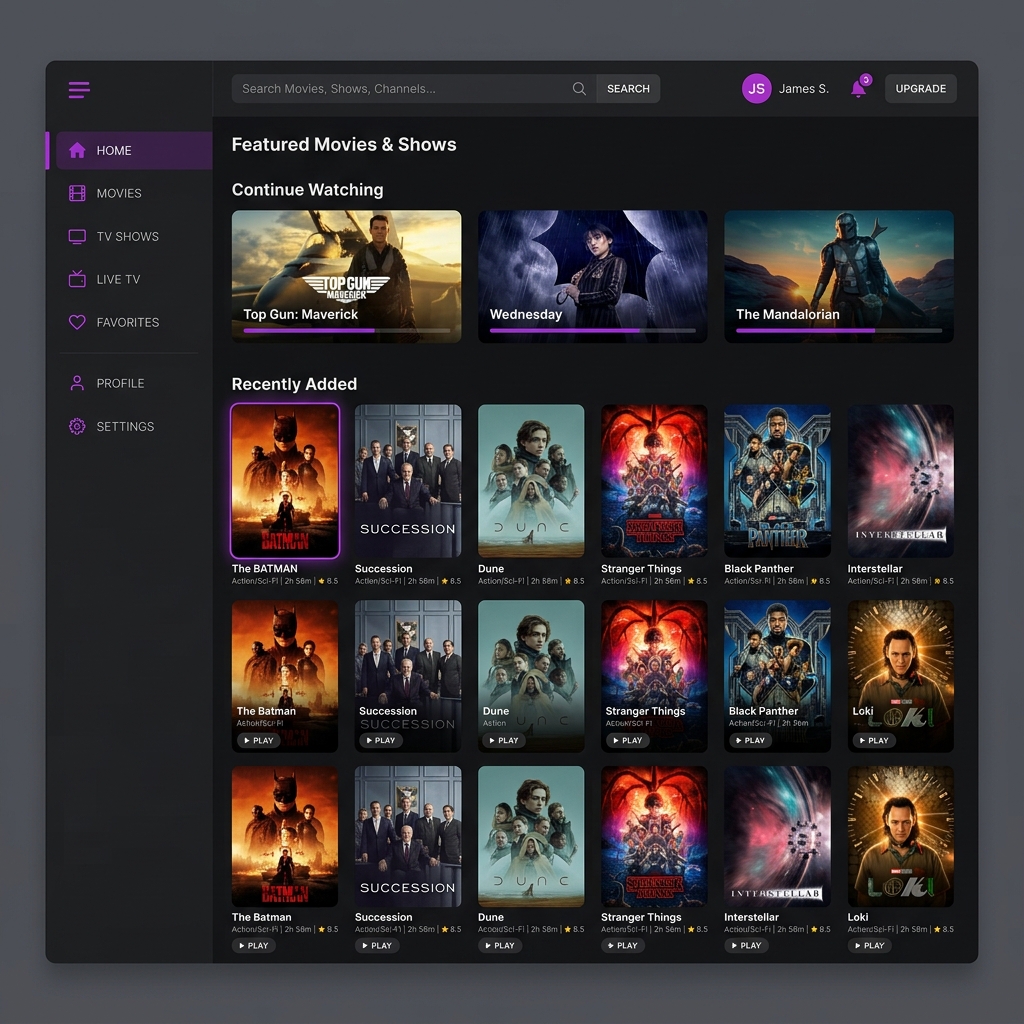Focus the Search Movies, Shows, Channels field
This screenshot has width=1024, height=1024.
click(x=413, y=89)
